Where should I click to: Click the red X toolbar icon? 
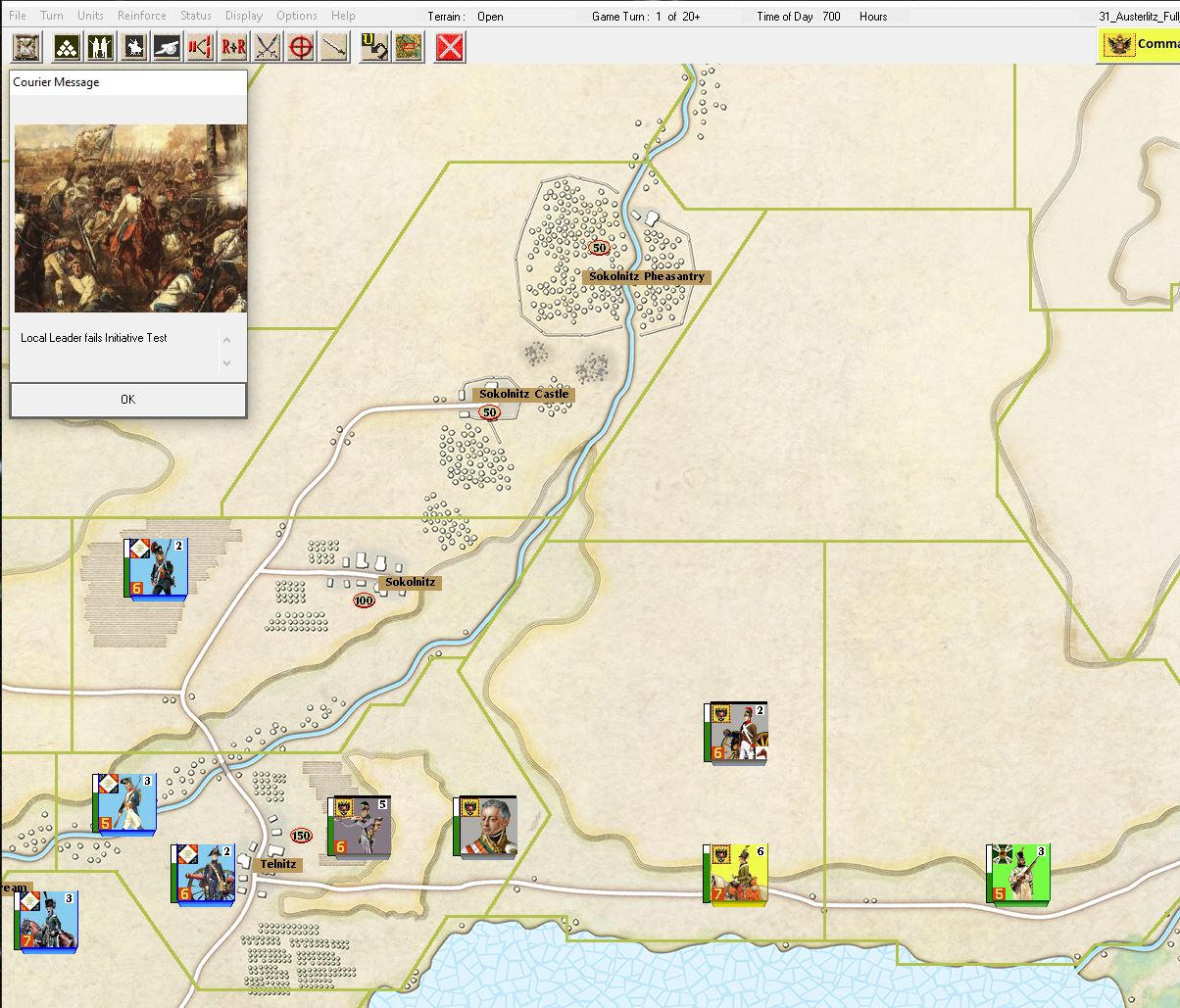coord(449,46)
